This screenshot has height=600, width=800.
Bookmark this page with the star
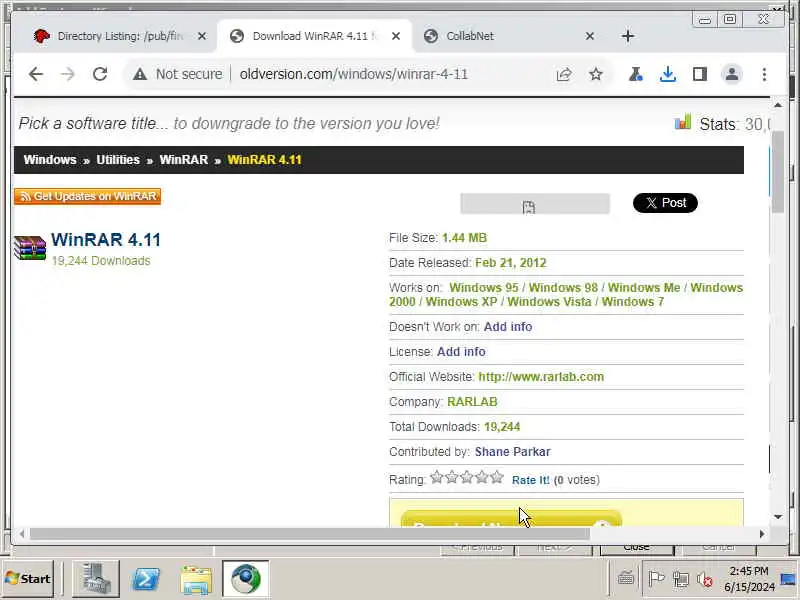click(x=595, y=74)
